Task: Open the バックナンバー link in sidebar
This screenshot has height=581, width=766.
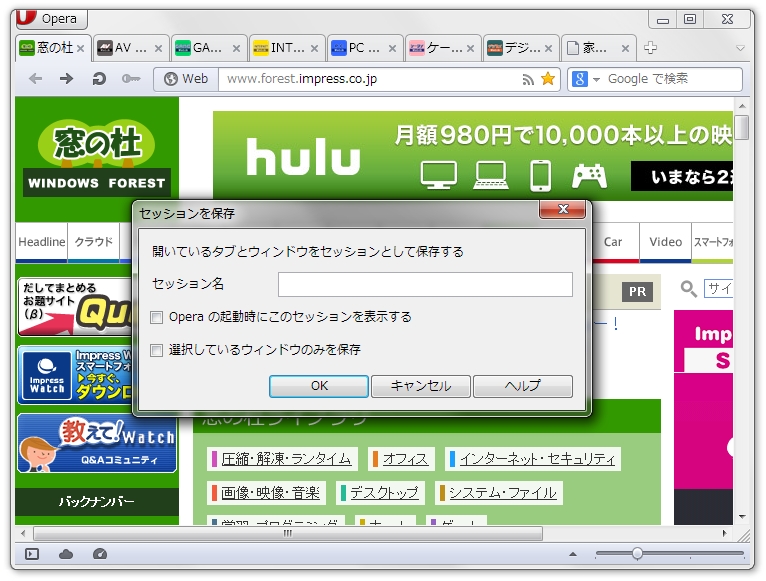Action: 97,502
